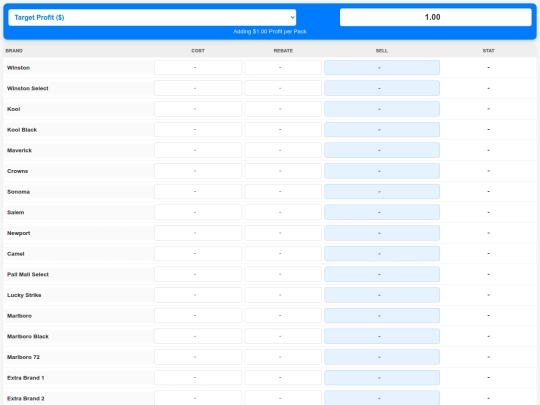540x405 pixels.
Task: Select the Marlboro Black sell field
Action: 382,336
